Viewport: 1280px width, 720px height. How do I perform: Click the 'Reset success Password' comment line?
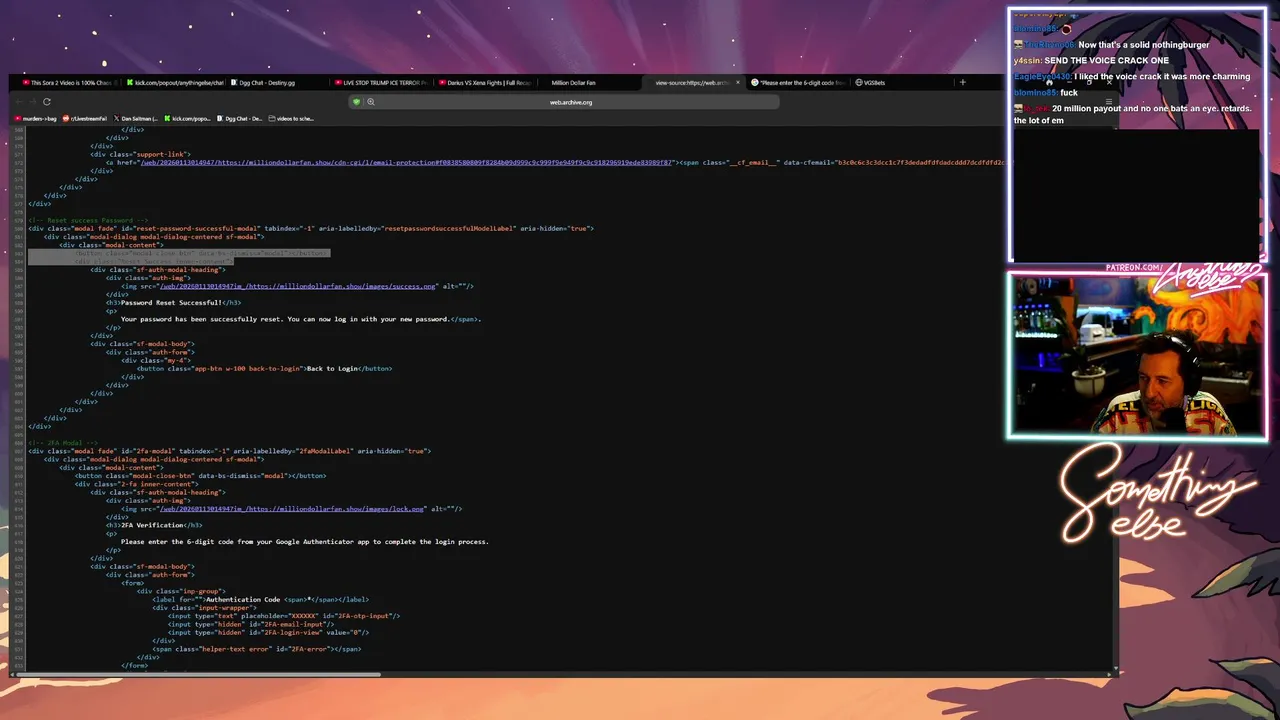[x=88, y=220]
